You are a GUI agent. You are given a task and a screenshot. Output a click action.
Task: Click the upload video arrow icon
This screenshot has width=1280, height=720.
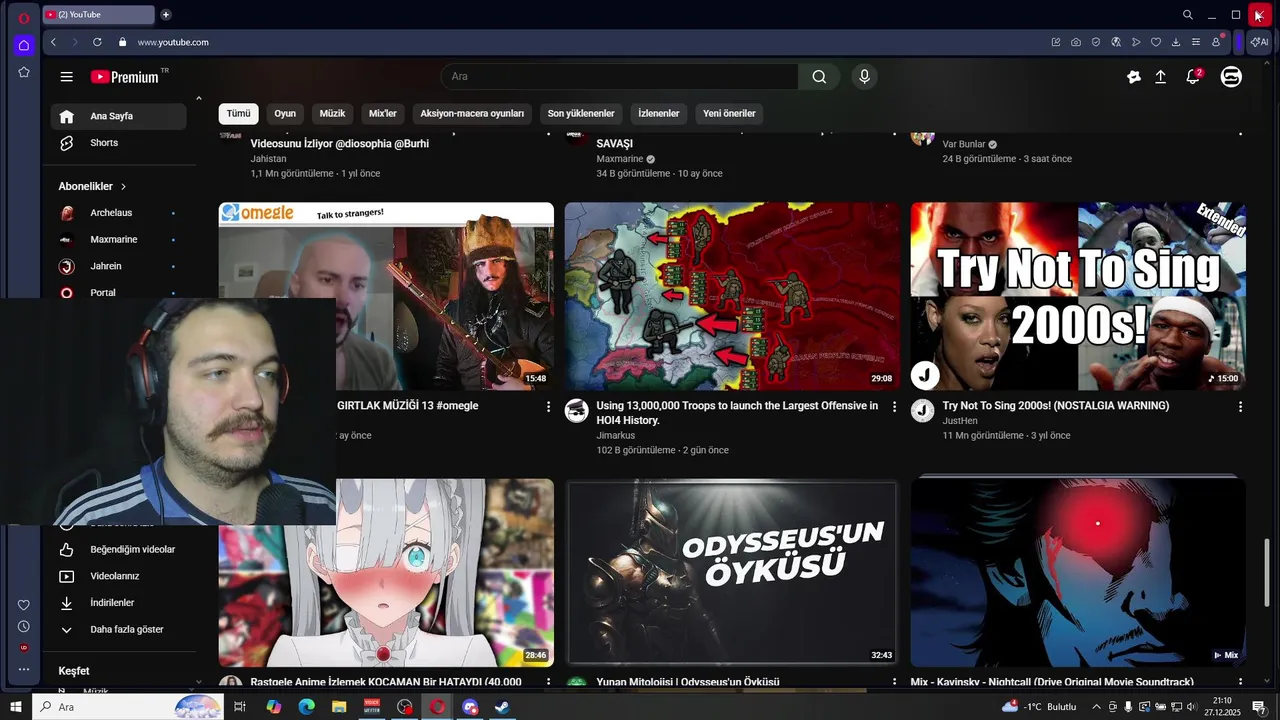tap(1160, 77)
